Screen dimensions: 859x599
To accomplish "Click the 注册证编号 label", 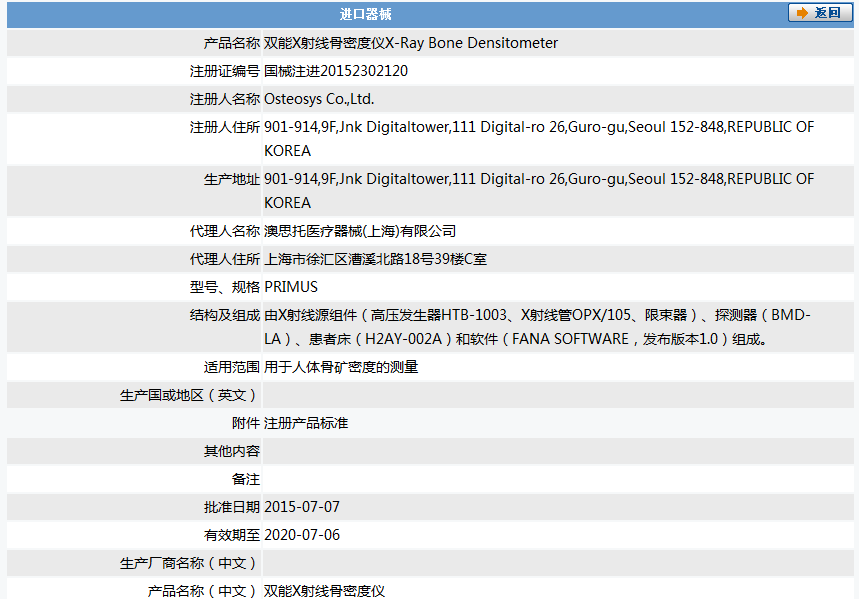I will (225, 71).
